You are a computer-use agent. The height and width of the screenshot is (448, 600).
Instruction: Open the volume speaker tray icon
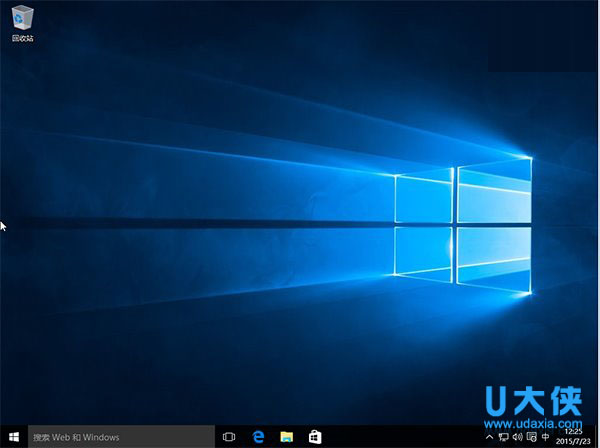517,437
